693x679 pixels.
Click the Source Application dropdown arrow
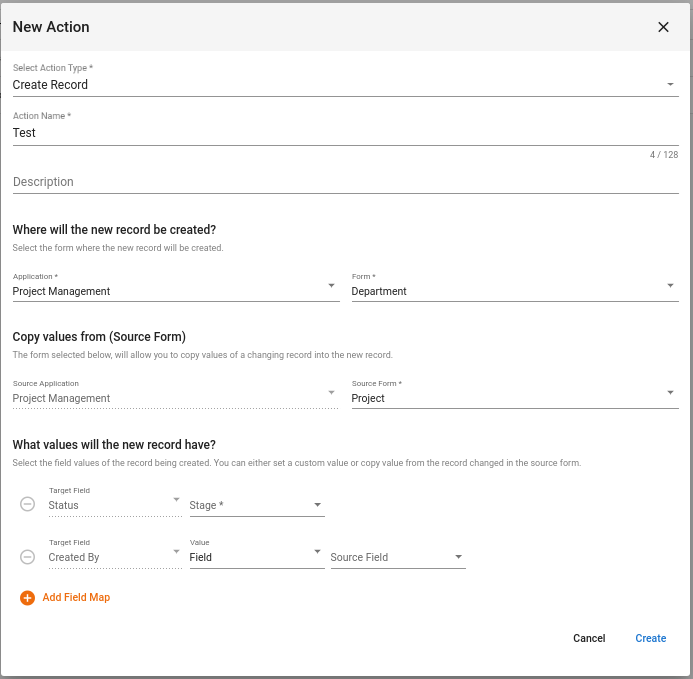331,393
